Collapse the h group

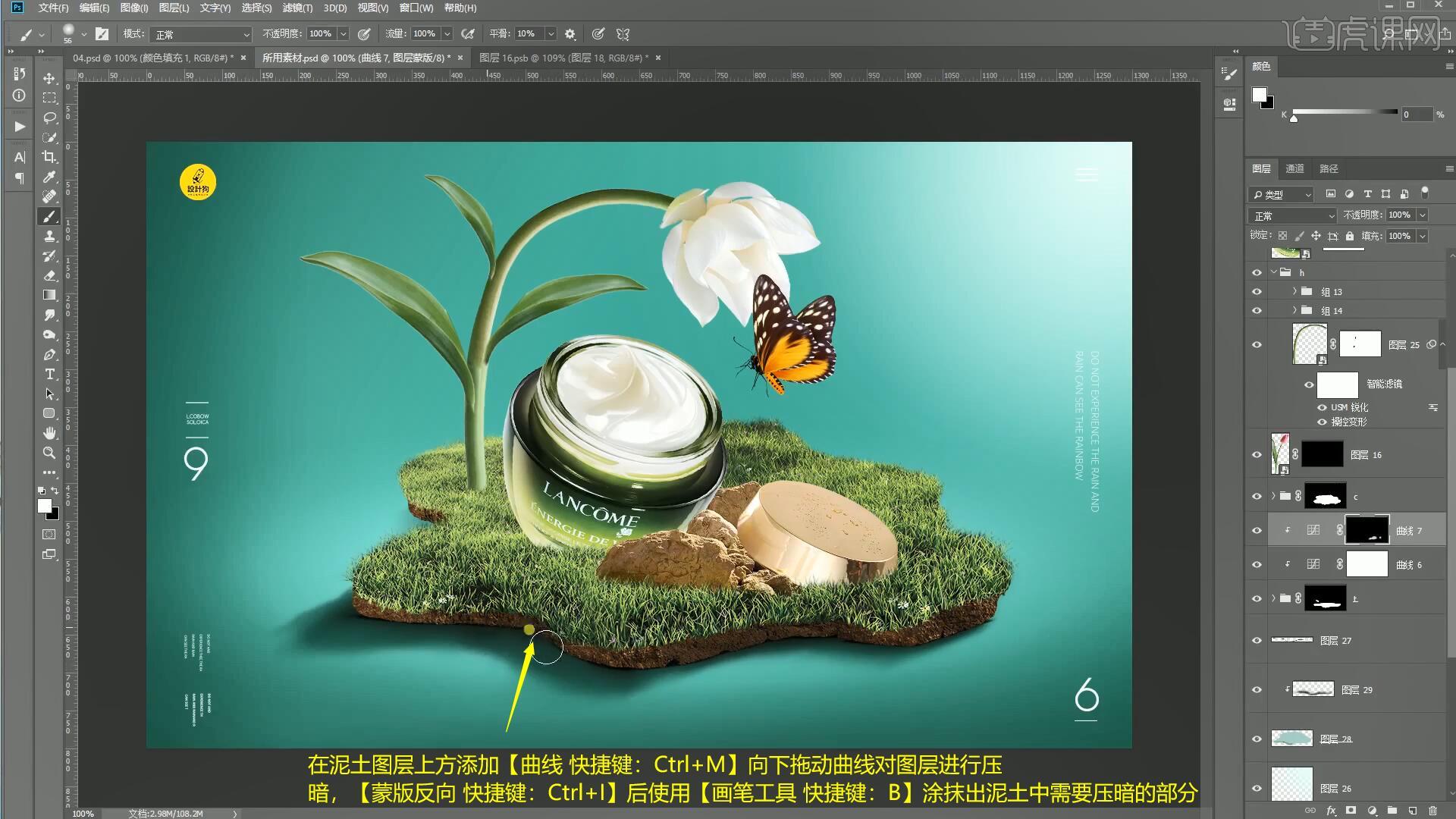coord(1274,272)
